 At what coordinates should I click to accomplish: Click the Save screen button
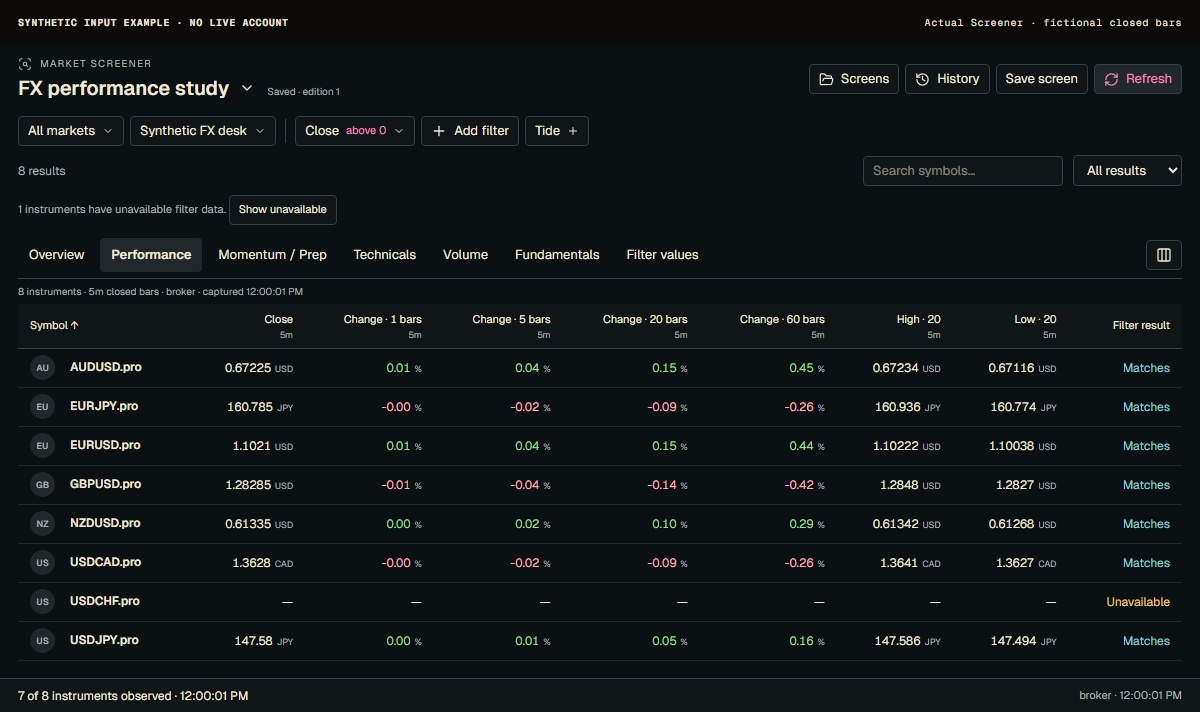1042,79
